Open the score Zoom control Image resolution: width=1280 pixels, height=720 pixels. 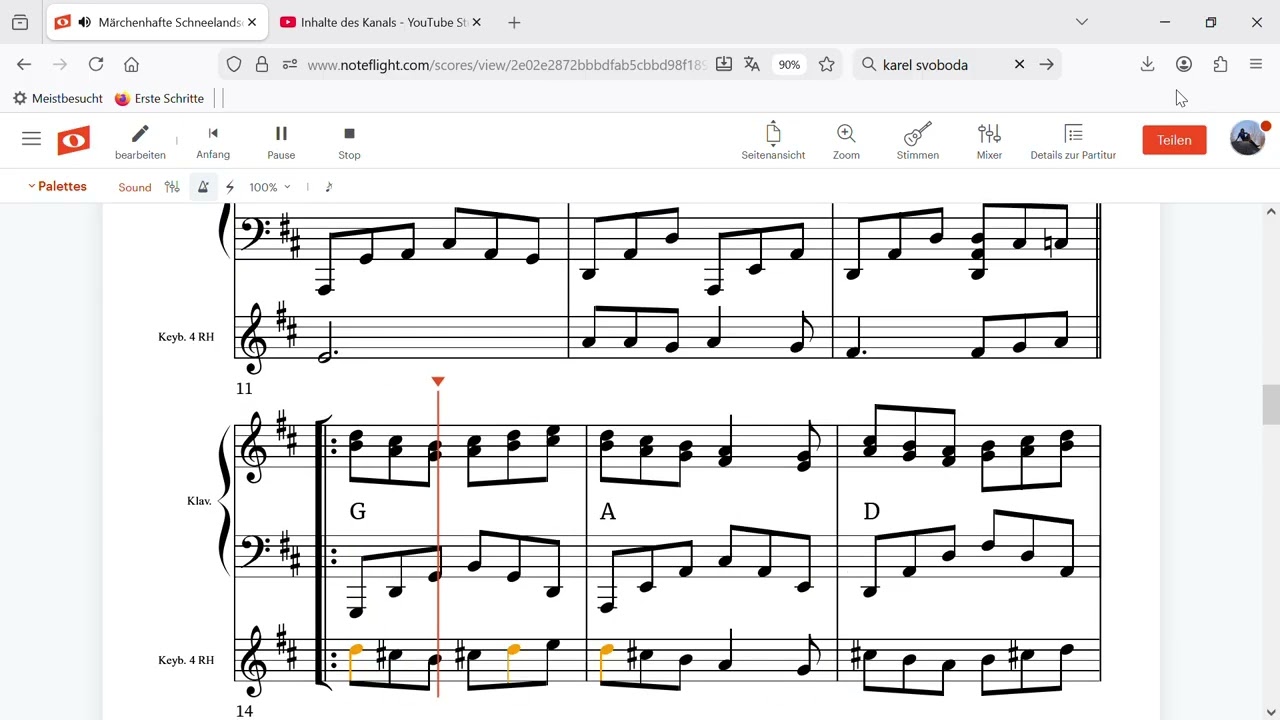click(x=846, y=141)
